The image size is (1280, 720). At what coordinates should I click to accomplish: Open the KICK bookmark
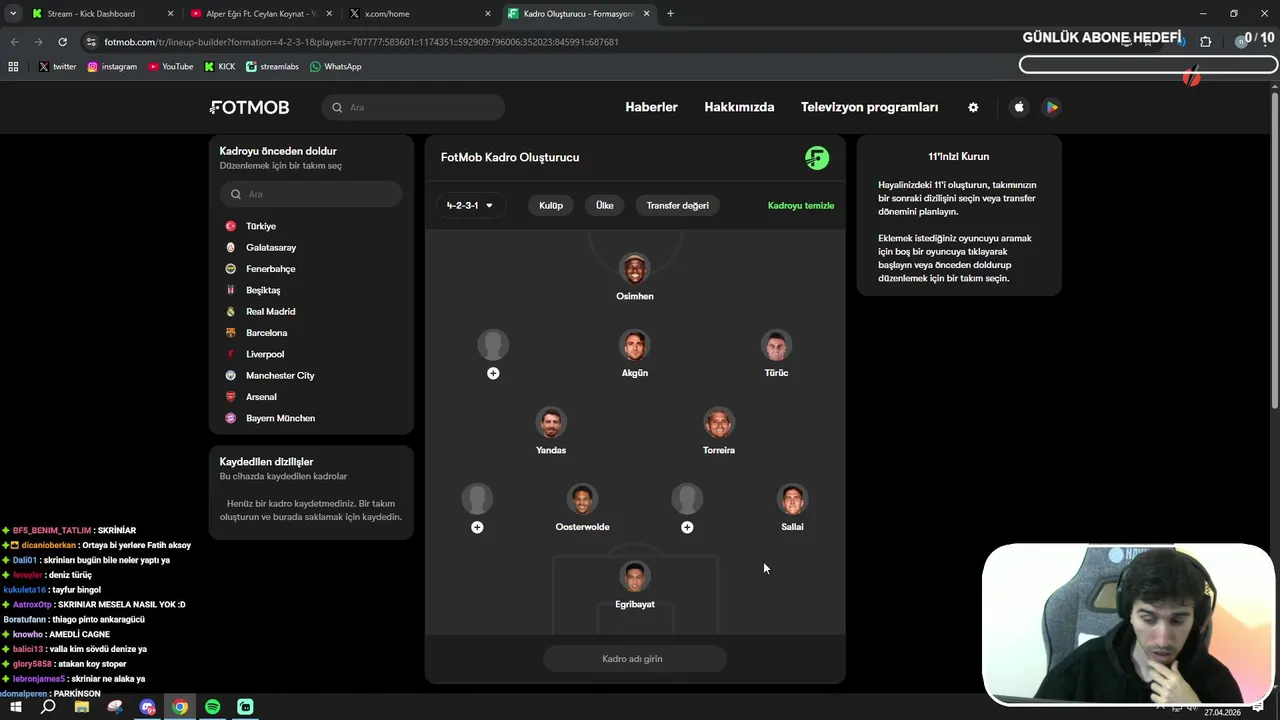[220, 67]
